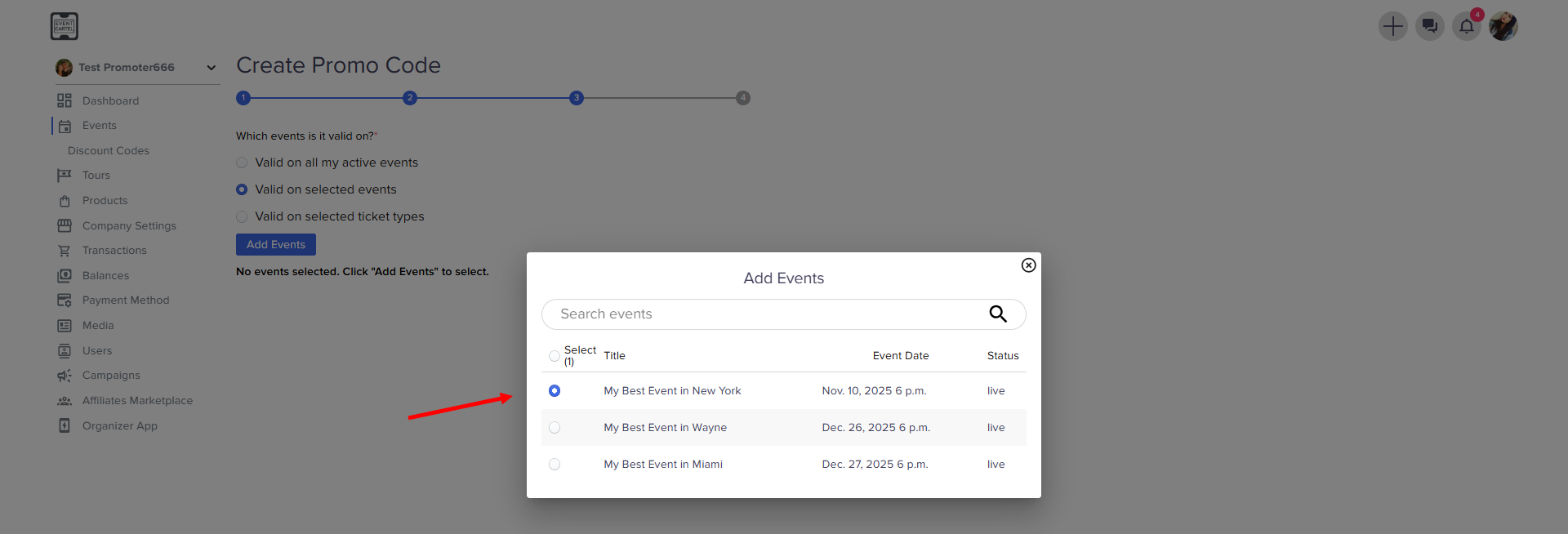Viewport: 1568px width, 534px height.
Task: Click the user profile avatar
Action: pyautogui.click(x=1503, y=26)
